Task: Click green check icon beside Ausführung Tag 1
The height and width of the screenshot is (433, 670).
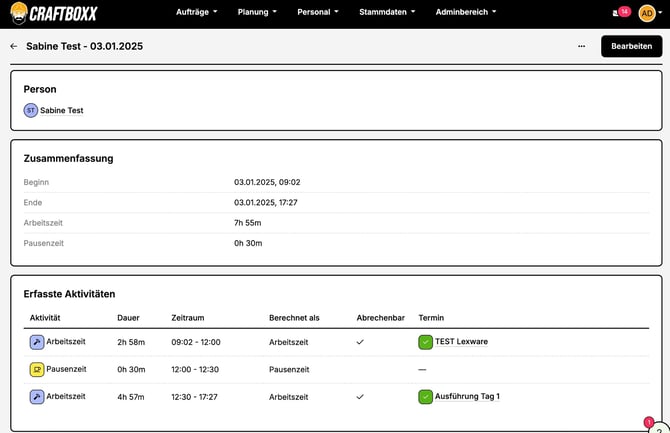Action: tap(425, 397)
